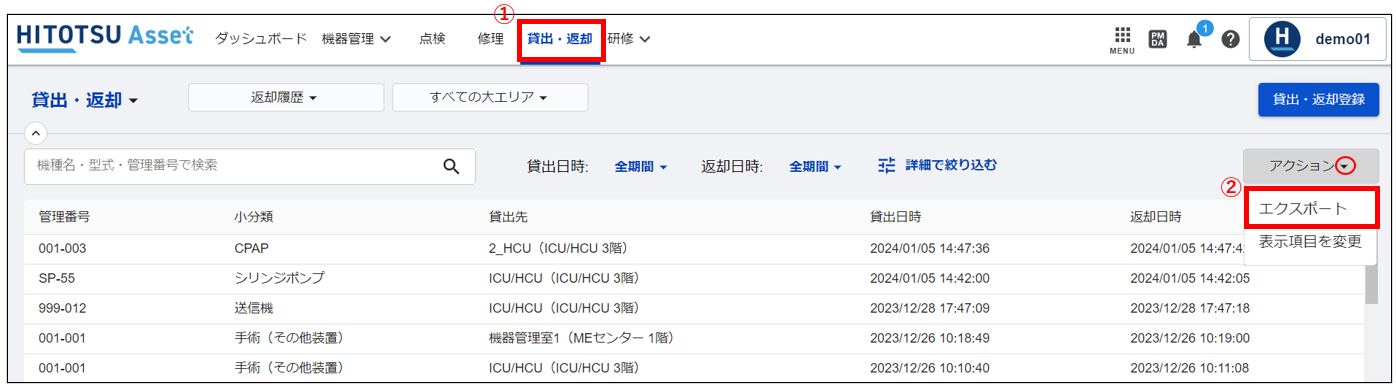1396x386 pixels.
Task: Toggle the アクション dropdown button
Action: [1311, 166]
